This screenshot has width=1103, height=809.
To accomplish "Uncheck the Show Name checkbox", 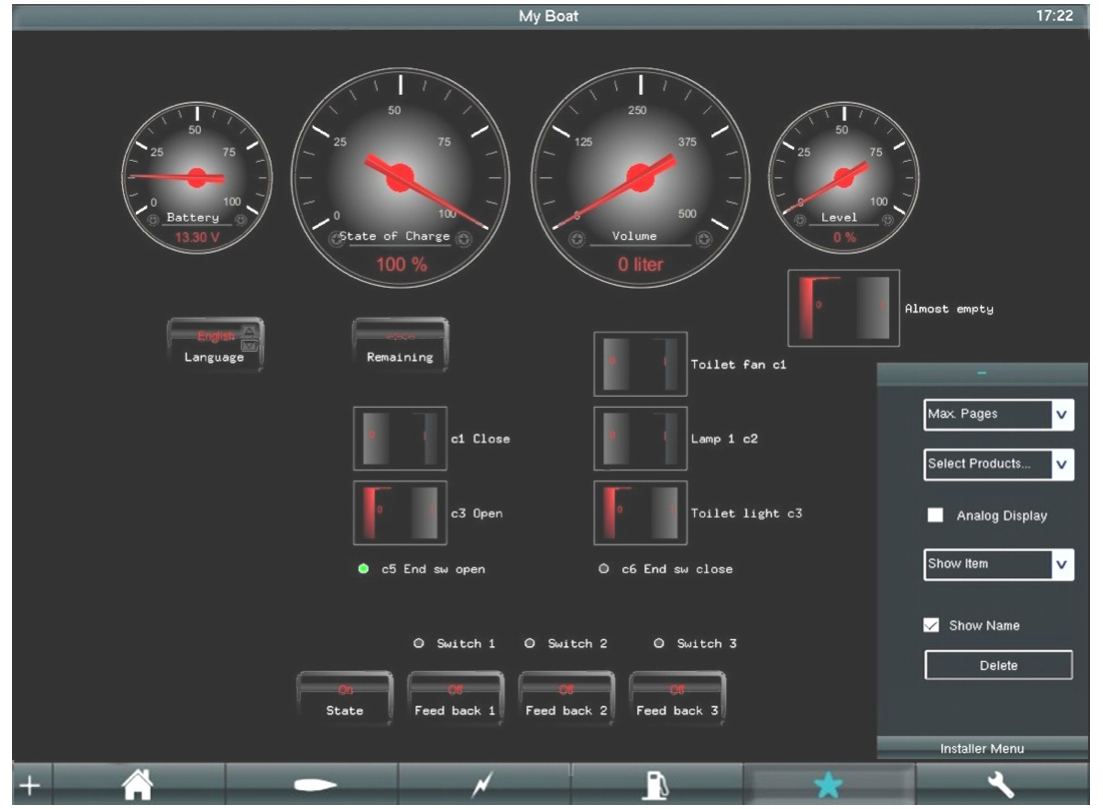I will (x=931, y=625).
